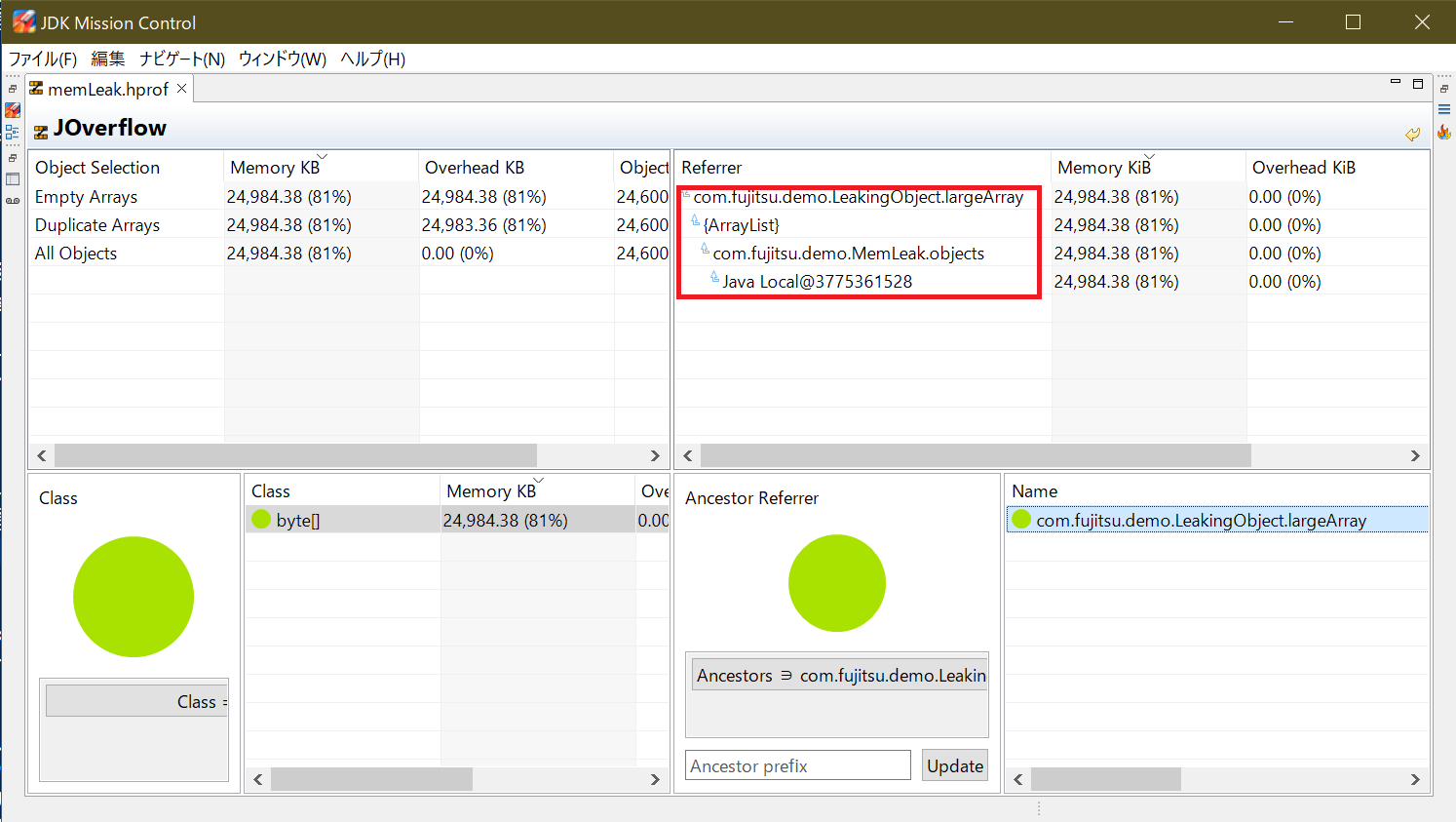Open the Outline tree icon in left sidebar
1456x822 pixels.
pyautogui.click(x=13, y=132)
